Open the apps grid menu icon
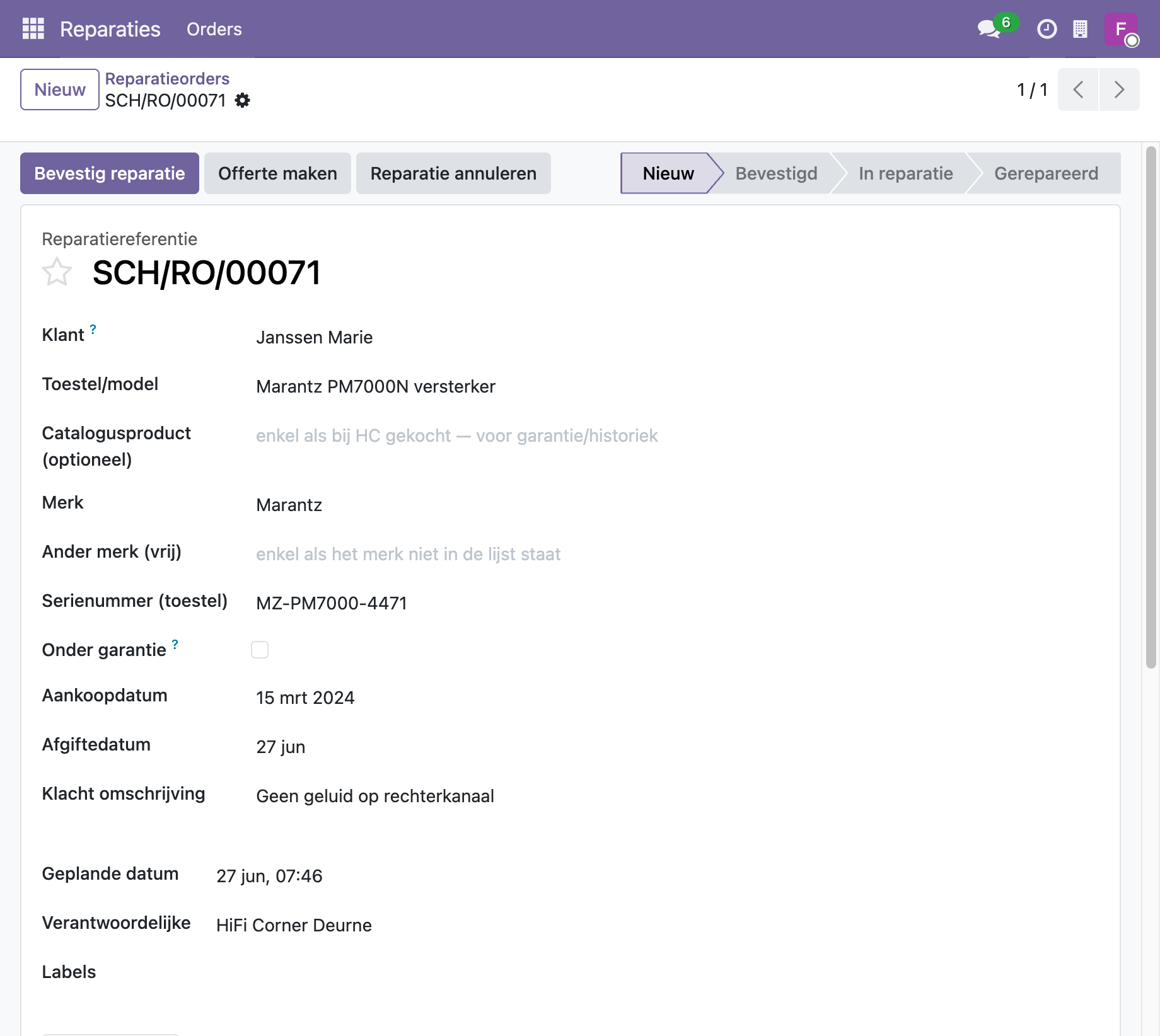 [33, 29]
